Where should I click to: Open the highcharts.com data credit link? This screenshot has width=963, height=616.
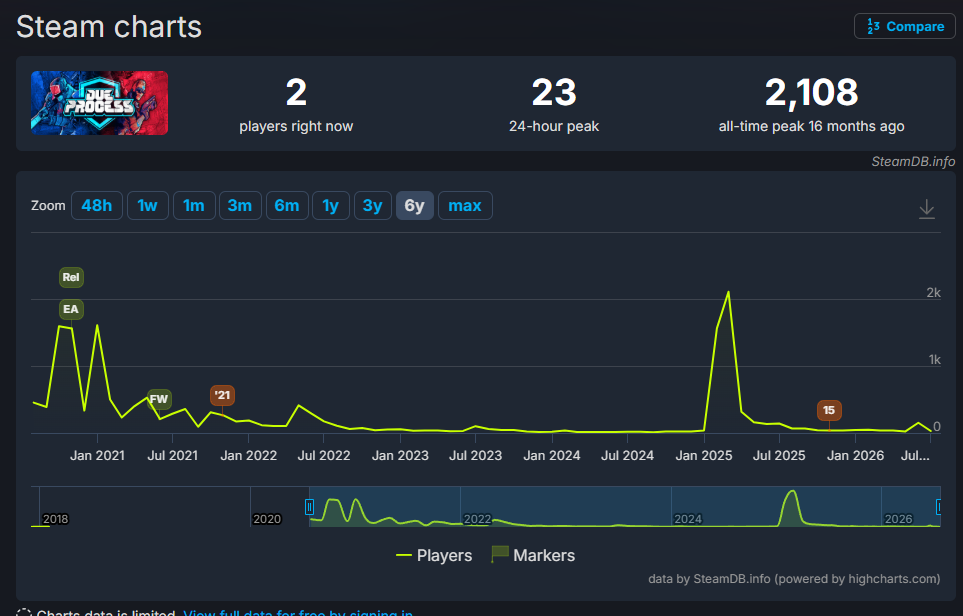click(794, 579)
